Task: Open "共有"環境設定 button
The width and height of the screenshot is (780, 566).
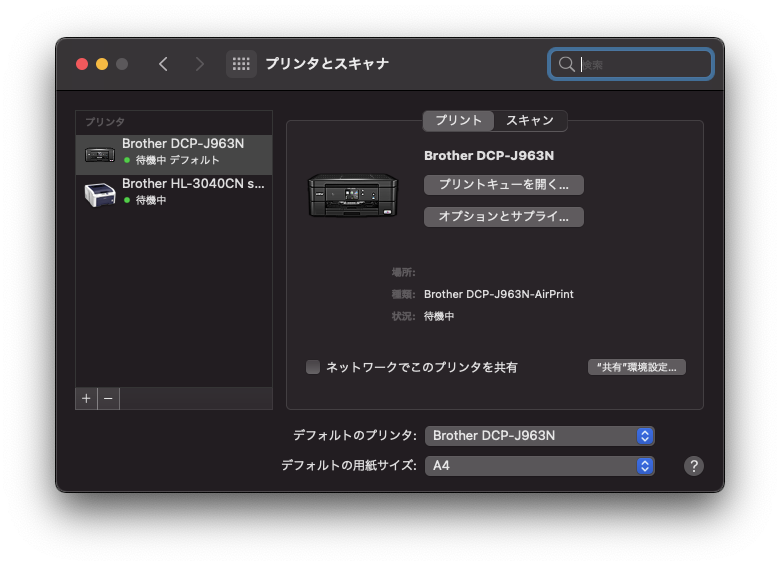Action: (637, 367)
